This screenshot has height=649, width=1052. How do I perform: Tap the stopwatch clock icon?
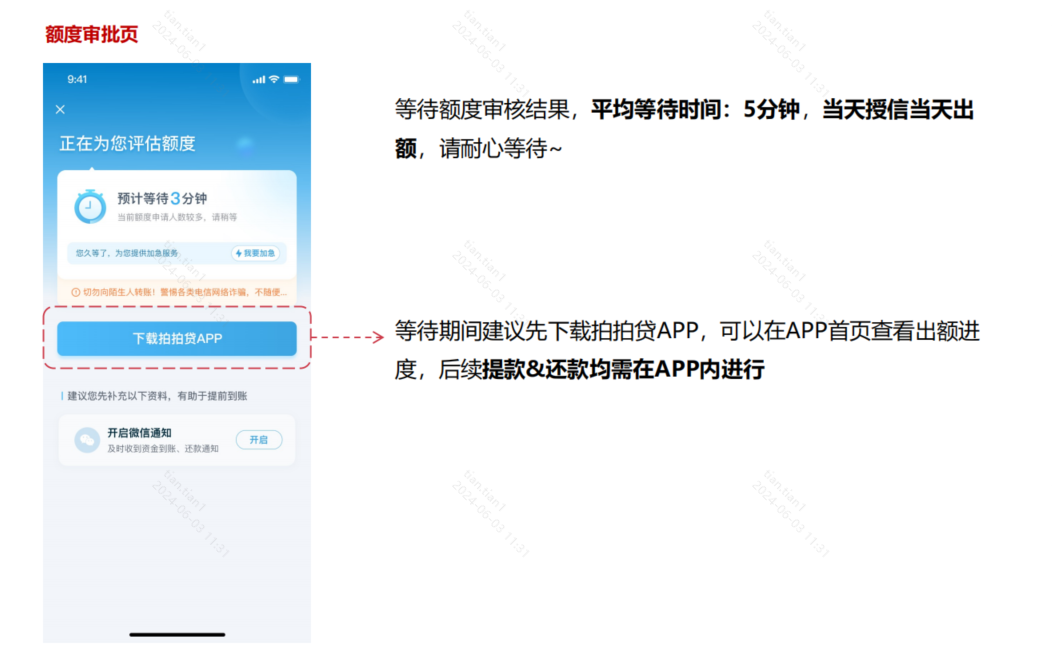pos(89,206)
